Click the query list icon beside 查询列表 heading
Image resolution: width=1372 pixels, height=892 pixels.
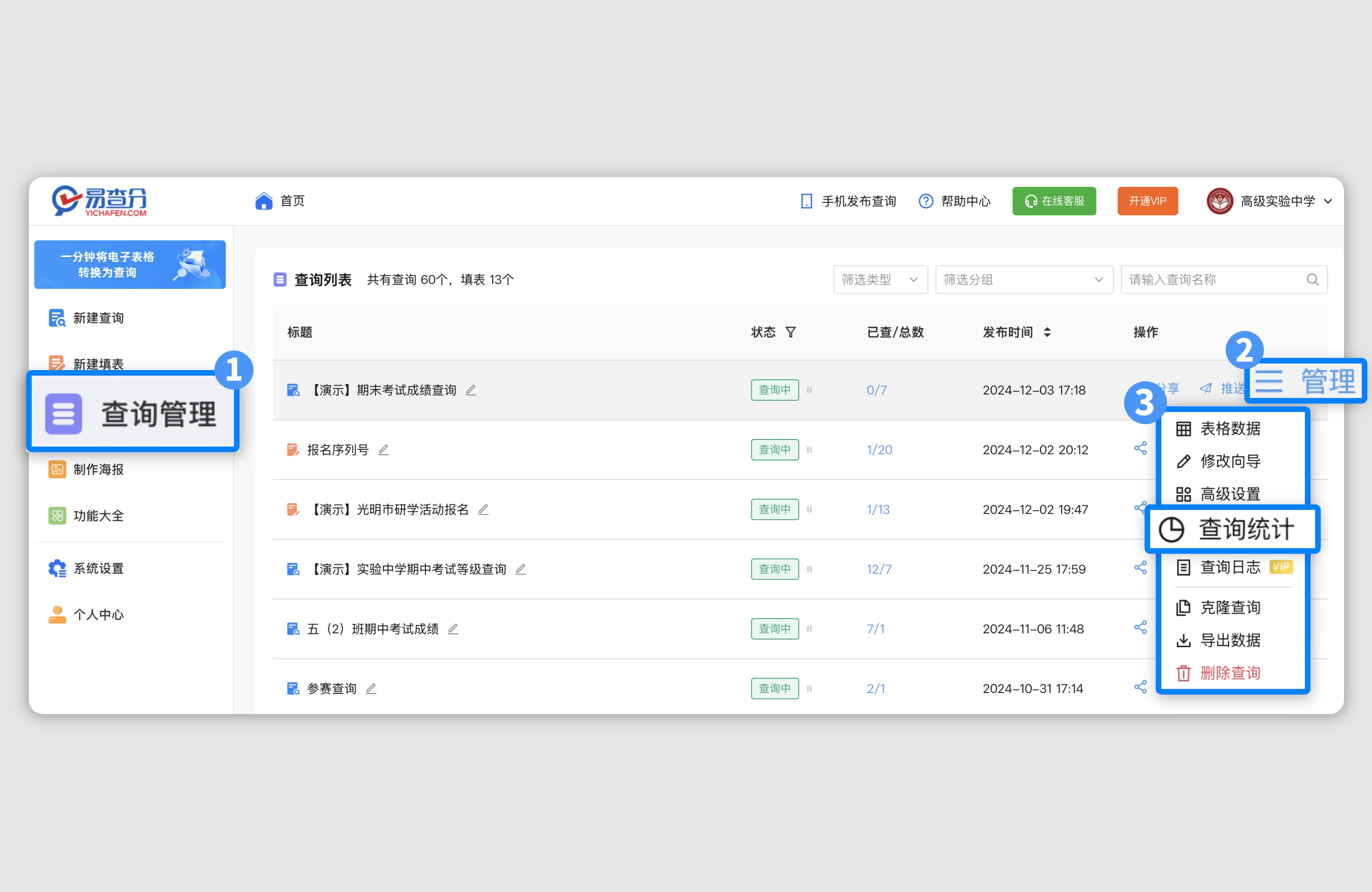(280, 280)
